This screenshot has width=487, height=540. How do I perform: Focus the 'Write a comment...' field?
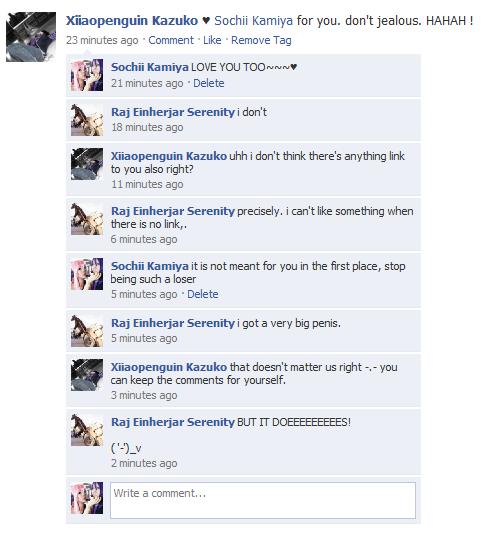263,500
